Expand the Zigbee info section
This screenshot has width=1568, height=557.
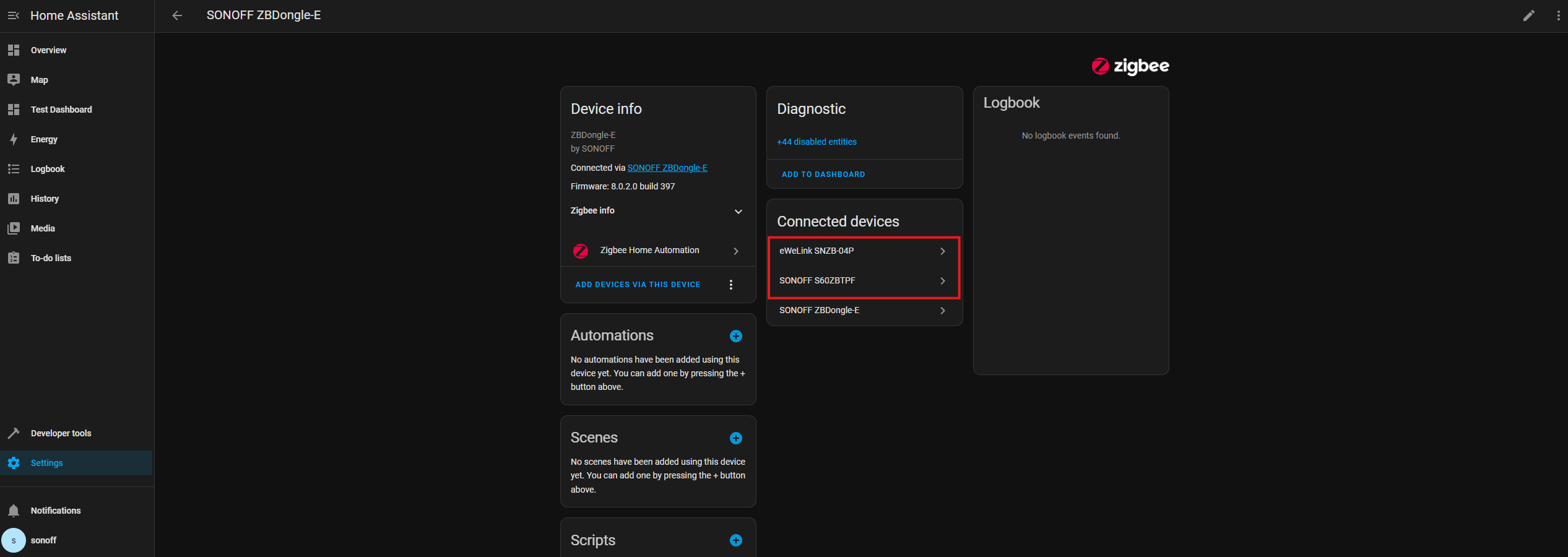[x=739, y=212]
